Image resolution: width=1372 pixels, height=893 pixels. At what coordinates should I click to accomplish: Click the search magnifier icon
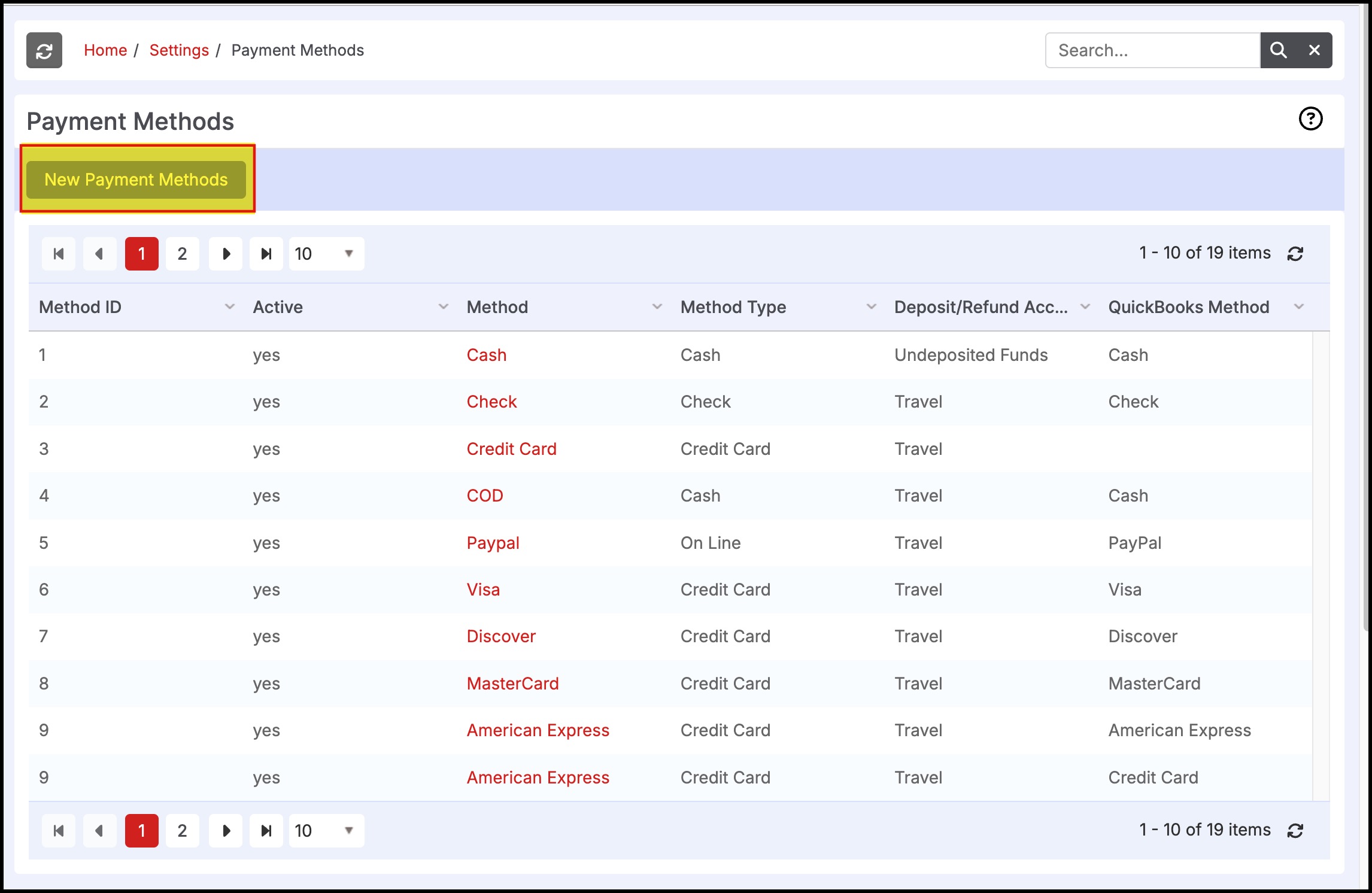[x=1278, y=50]
